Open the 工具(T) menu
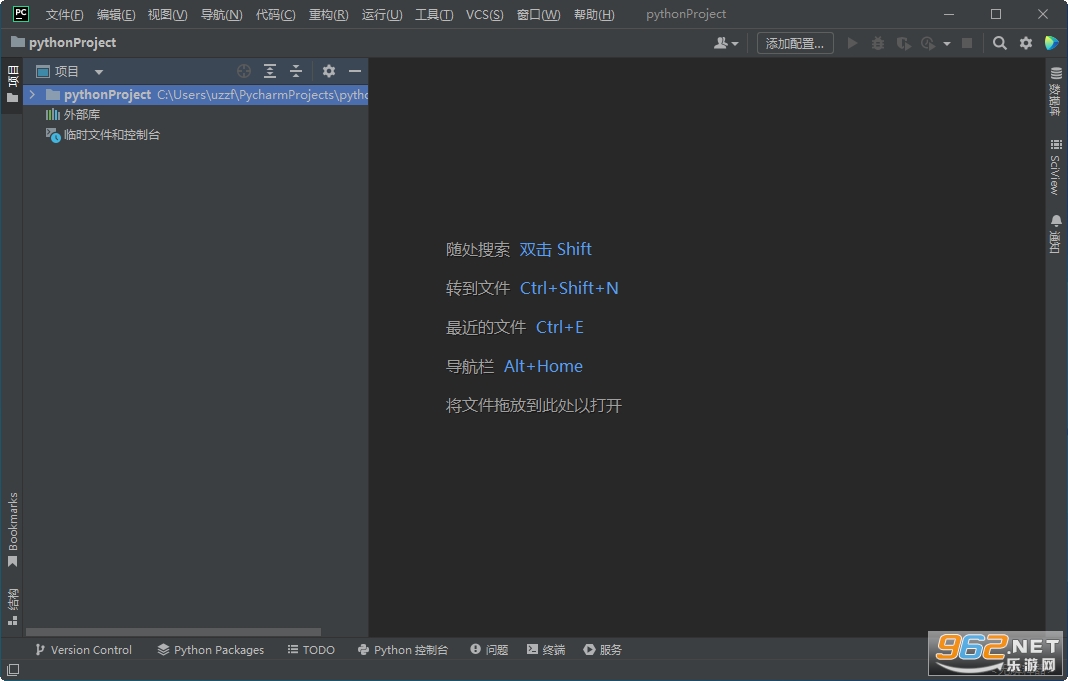 click(x=434, y=14)
